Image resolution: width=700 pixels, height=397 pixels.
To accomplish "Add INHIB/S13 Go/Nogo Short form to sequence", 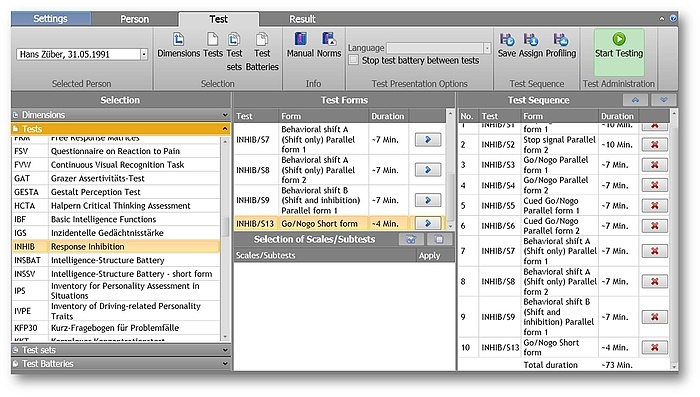I will (428, 223).
